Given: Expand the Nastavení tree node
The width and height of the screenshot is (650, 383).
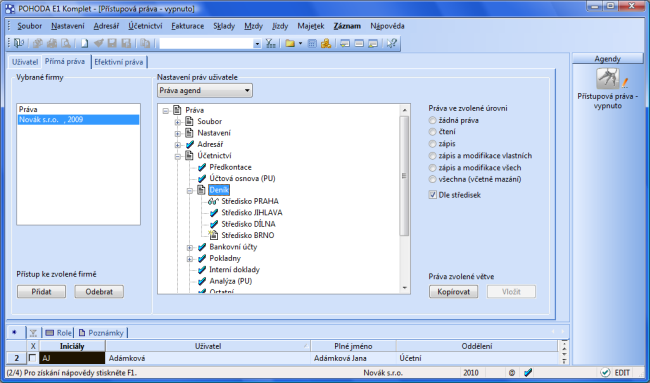Looking at the screenshot, I should click(177, 133).
